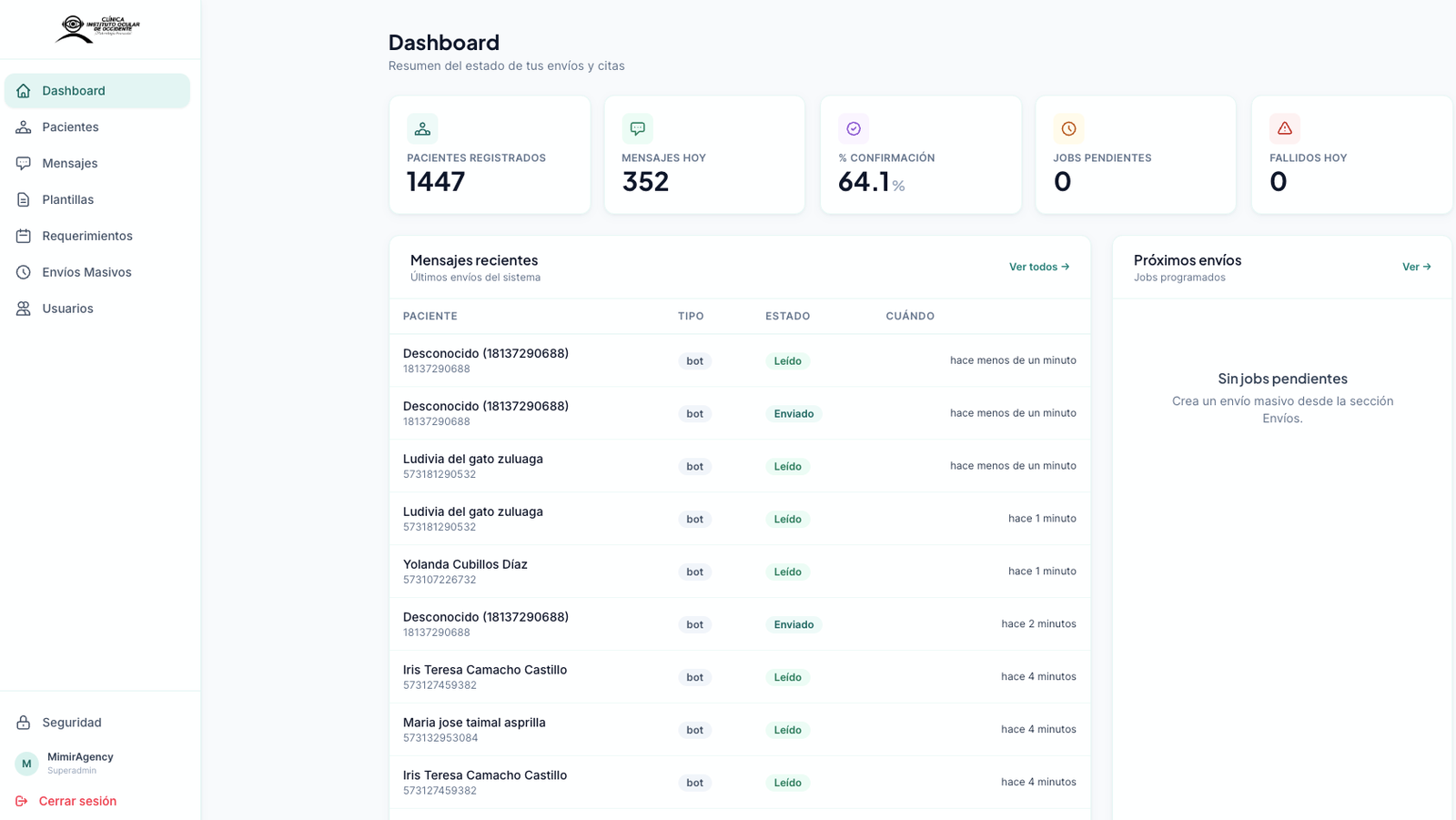Select Maria jose taimal asprilla row
This screenshot has height=820, width=1456.
tap(740, 730)
